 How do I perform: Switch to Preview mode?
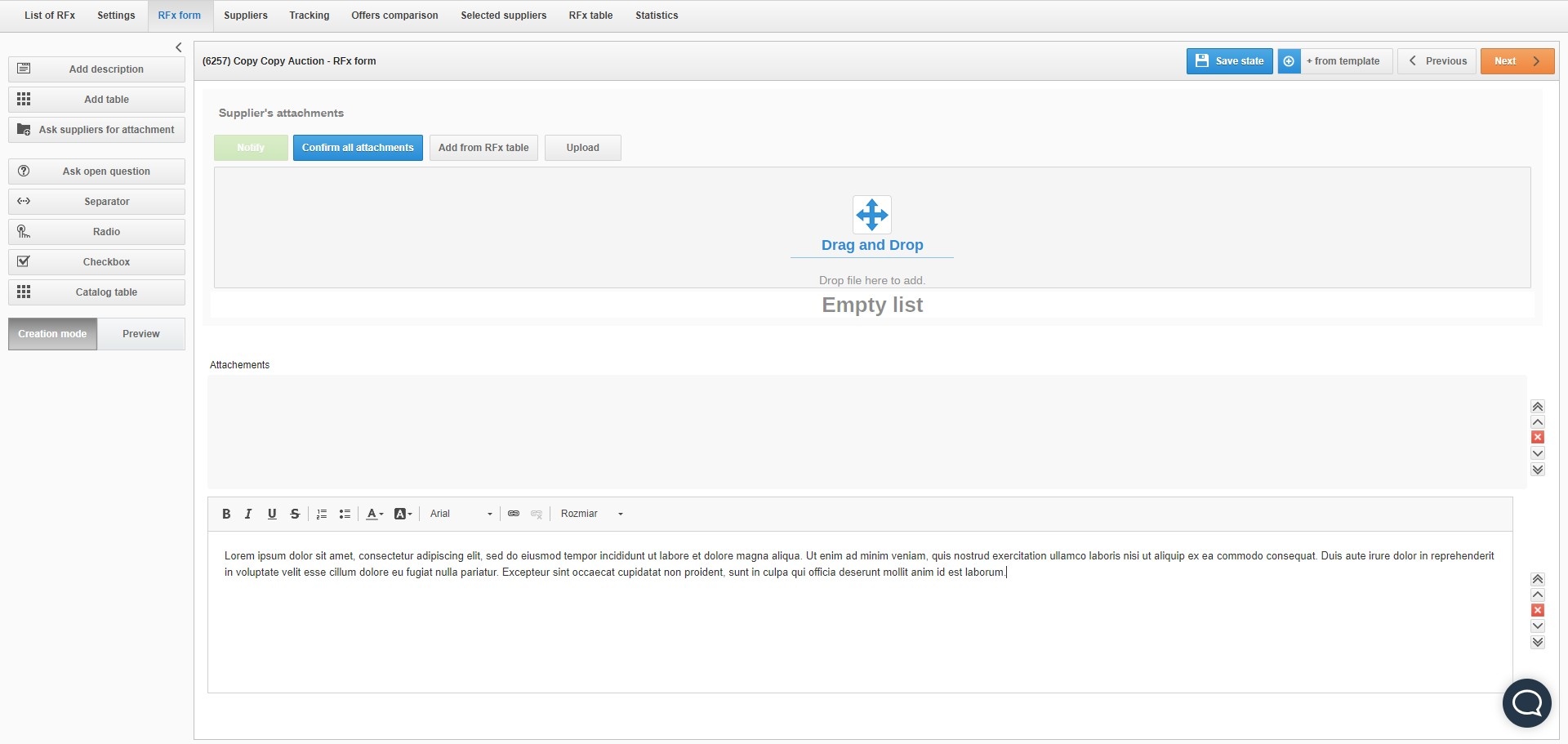(x=140, y=334)
